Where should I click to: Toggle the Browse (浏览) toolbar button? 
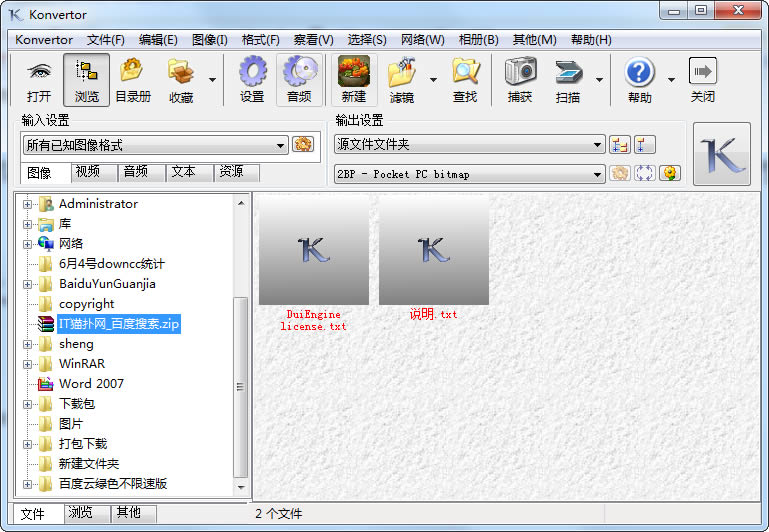(x=86, y=80)
